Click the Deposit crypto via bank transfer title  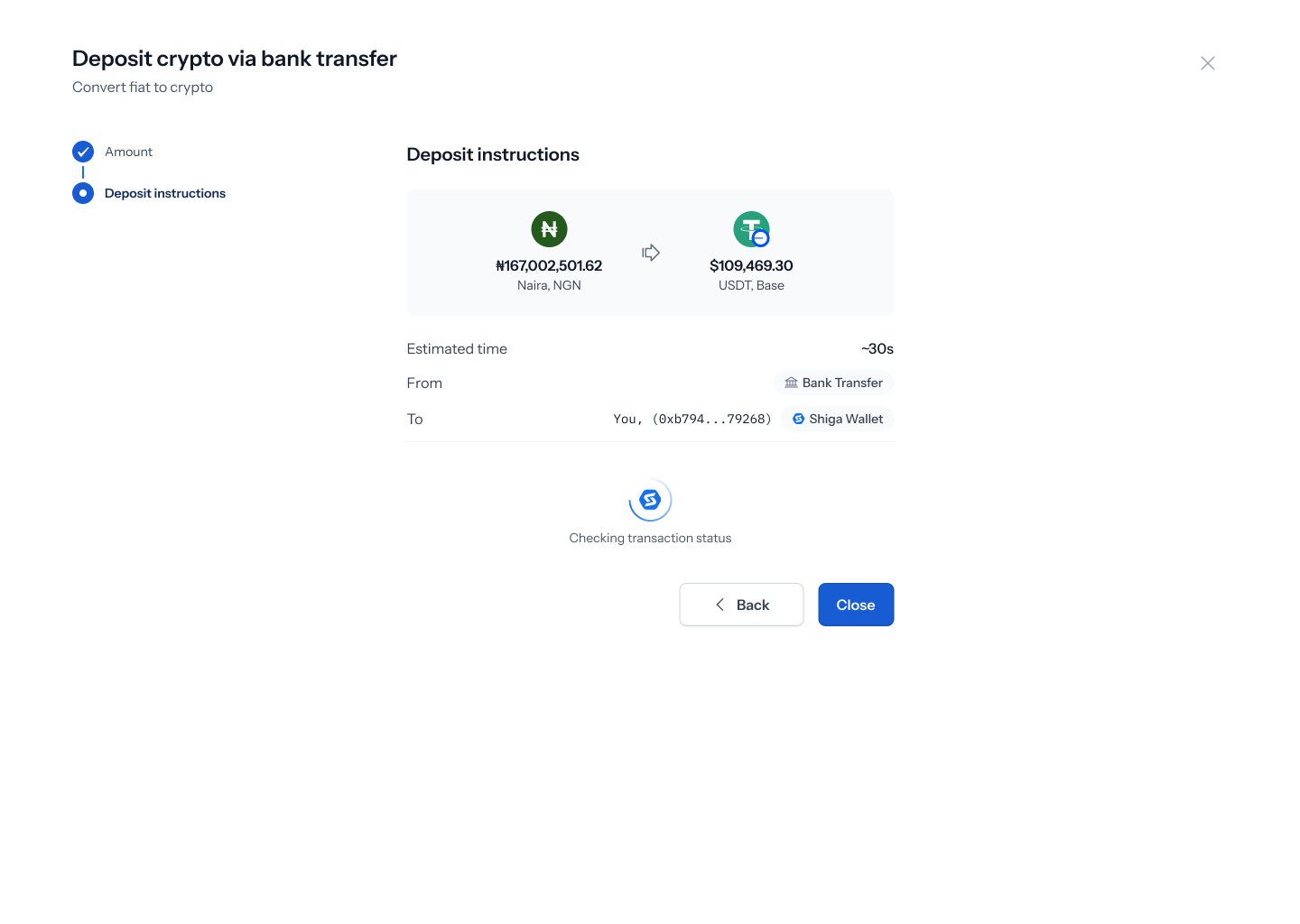[x=235, y=59]
